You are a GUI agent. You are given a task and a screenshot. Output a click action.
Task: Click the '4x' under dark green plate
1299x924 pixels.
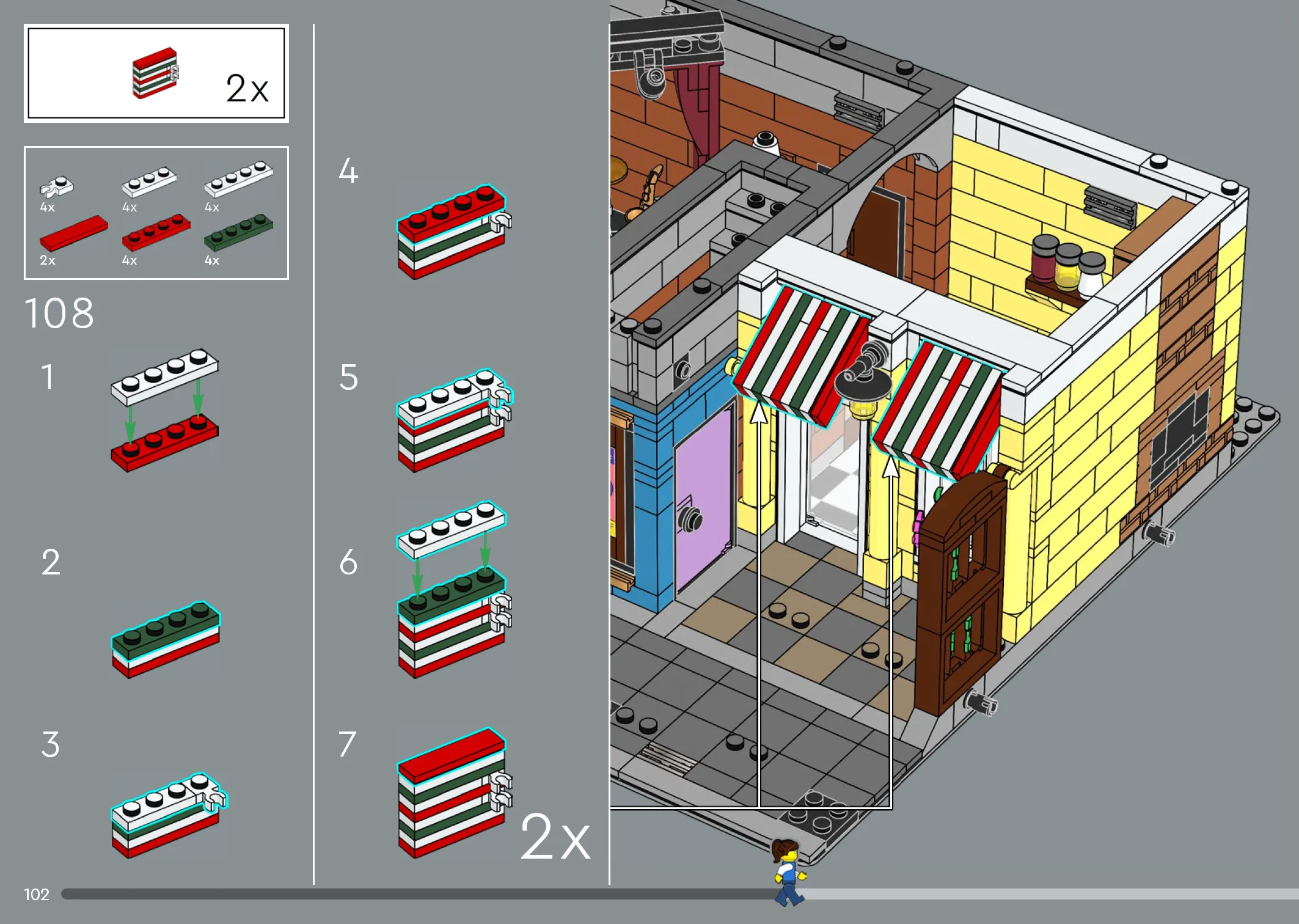tap(212, 260)
